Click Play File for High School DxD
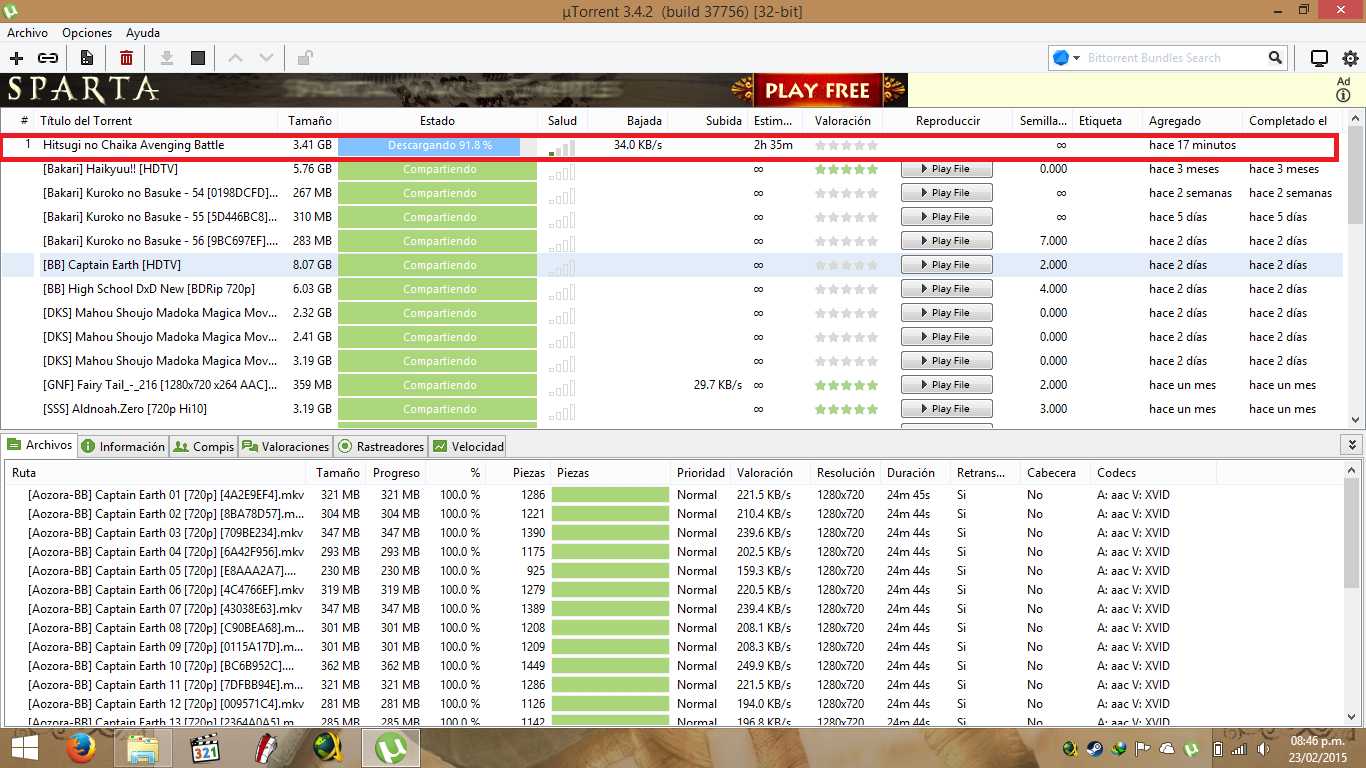1366x768 pixels. [946, 289]
